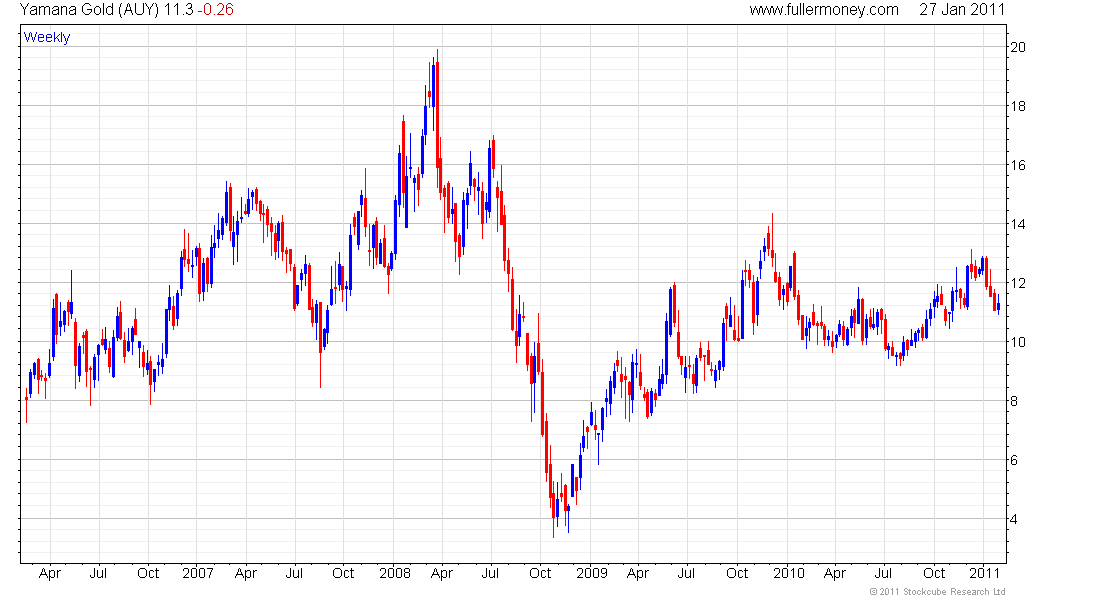Image resolution: width=1100 pixels, height=600 pixels.
Task: Click the '2007' year label on time axis
Action: point(198,573)
